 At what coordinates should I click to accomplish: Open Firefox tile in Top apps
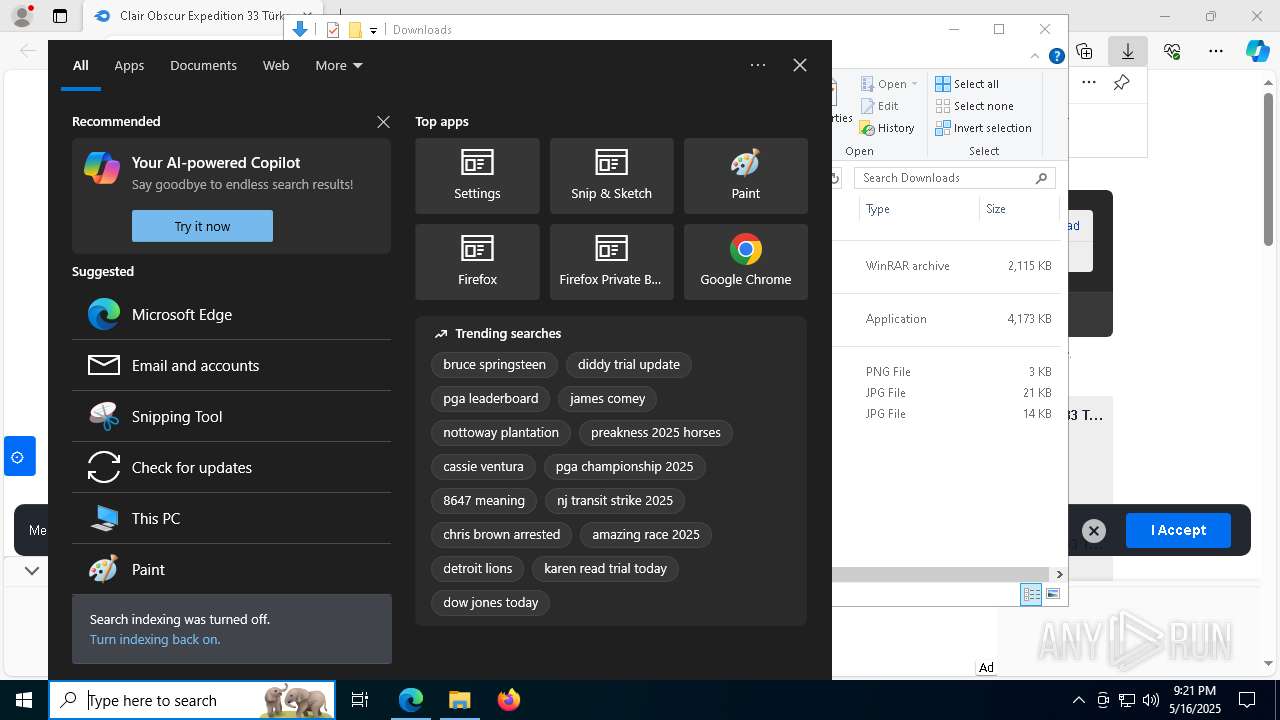coord(477,262)
